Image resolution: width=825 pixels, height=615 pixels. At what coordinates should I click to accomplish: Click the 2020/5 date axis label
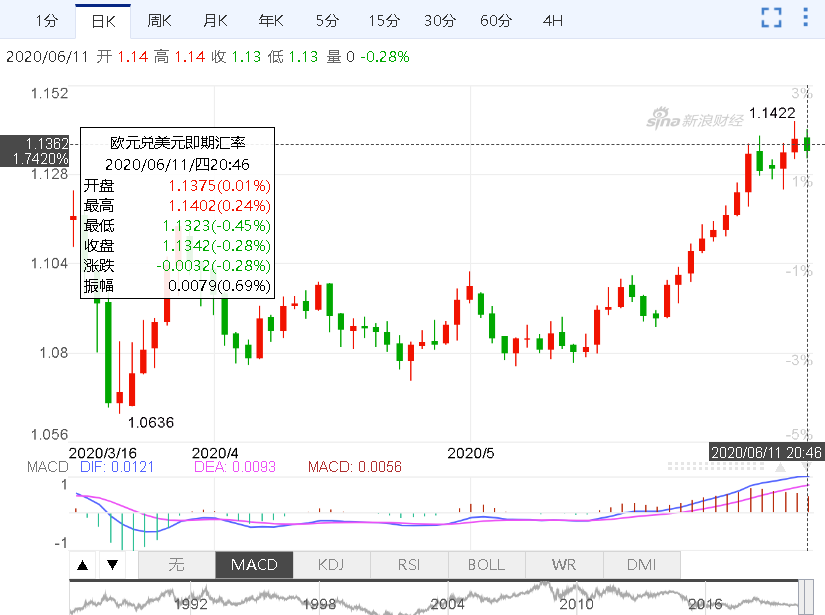[471, 453]
